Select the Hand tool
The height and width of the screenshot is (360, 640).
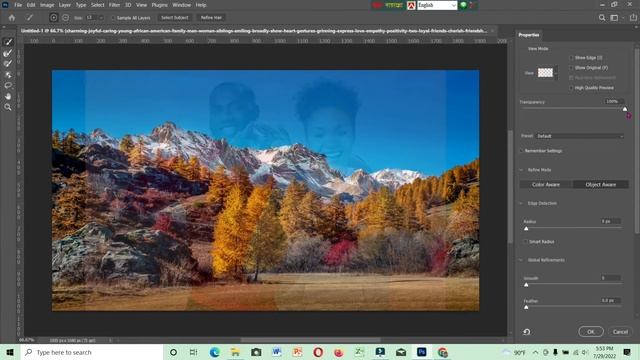(x=8, y=96)
